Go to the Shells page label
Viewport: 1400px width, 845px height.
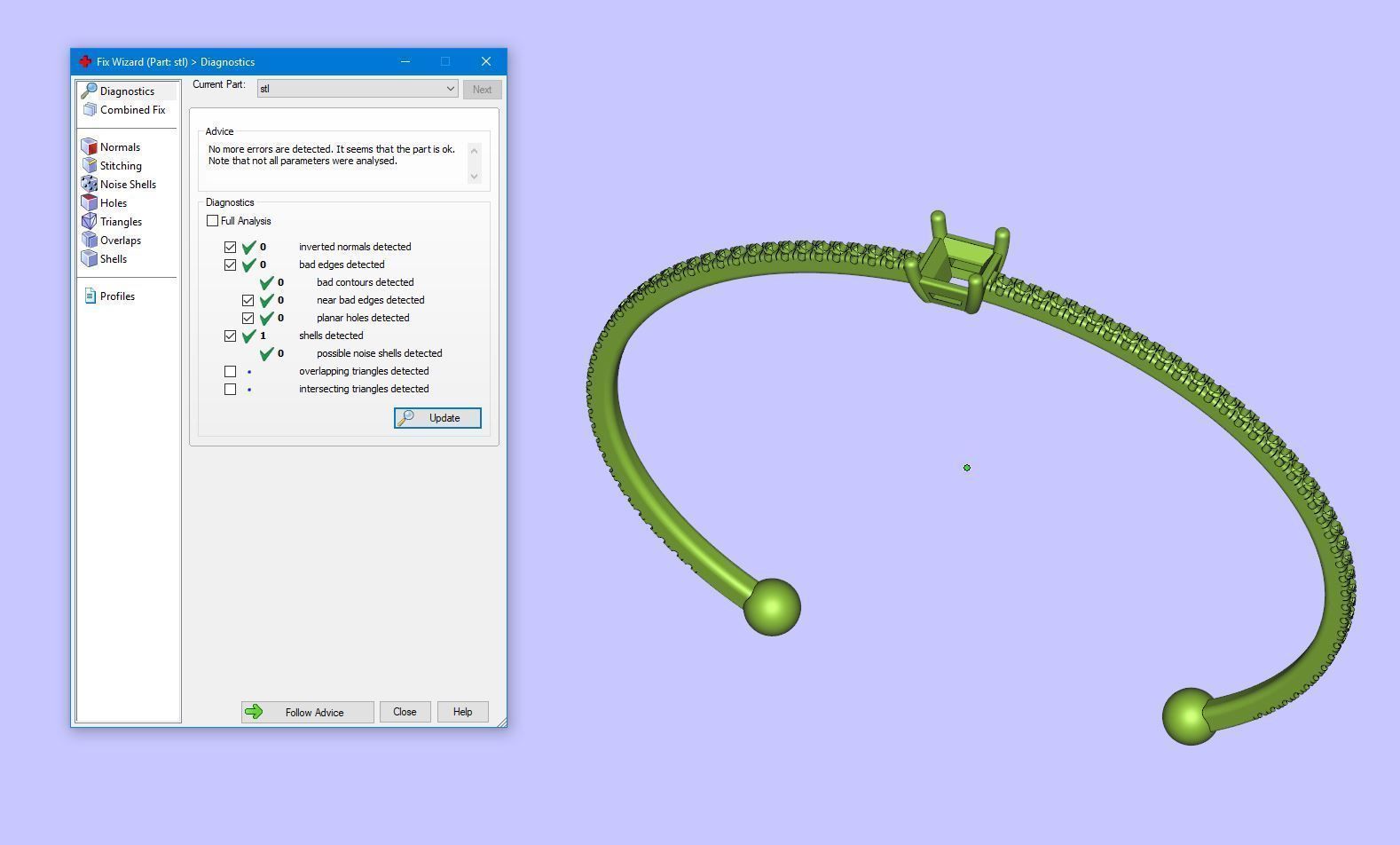pyautogui.click(x=114, y=259)
